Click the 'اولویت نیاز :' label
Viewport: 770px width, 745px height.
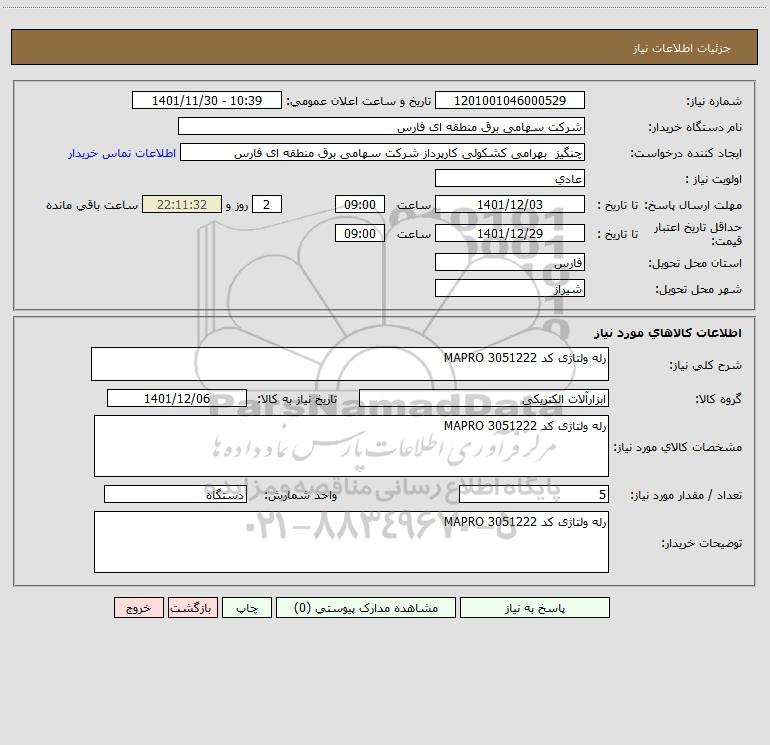point(714,180)
